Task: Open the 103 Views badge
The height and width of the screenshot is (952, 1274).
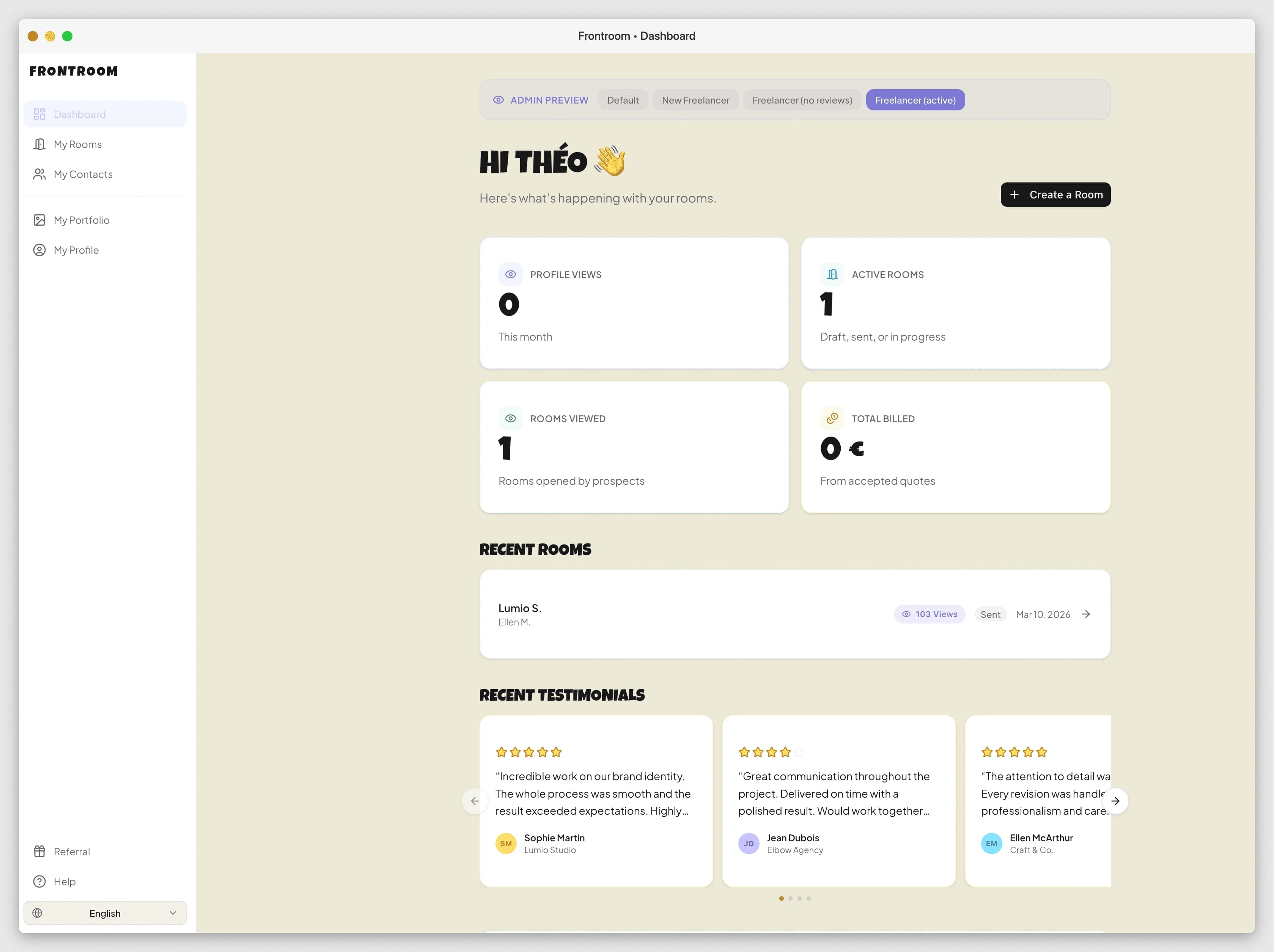Action: (x=930, y=614)
